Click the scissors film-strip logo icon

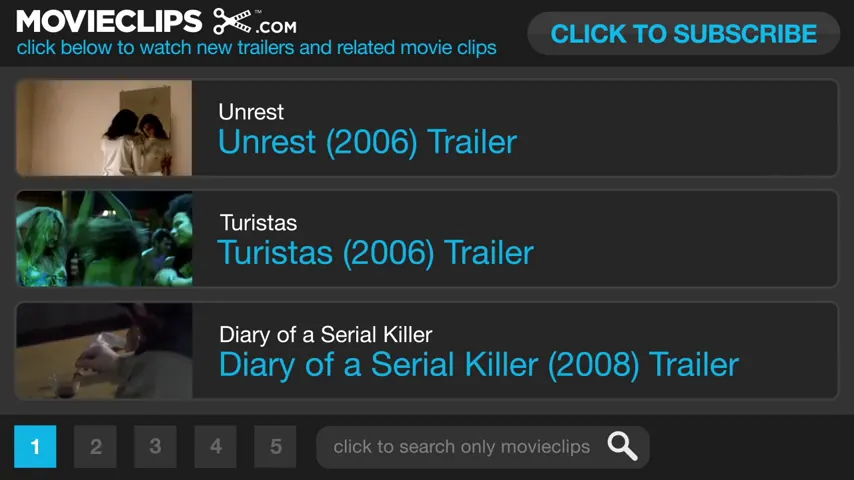pos(232,21)
